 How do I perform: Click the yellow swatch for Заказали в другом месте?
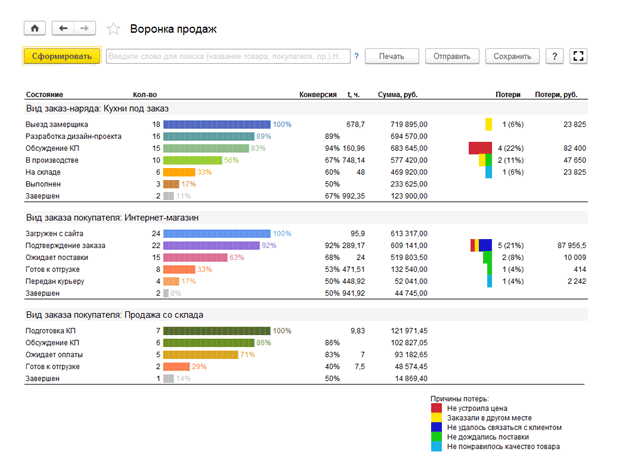point(439,418)
